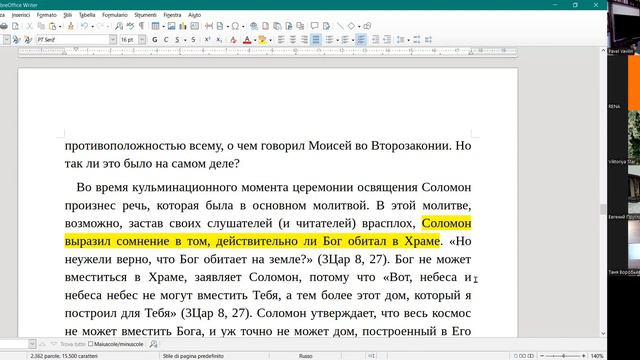Click Trova tutto button in find bar
The height and width of the screenshot is (360, 640).
[x=73, y=344]
